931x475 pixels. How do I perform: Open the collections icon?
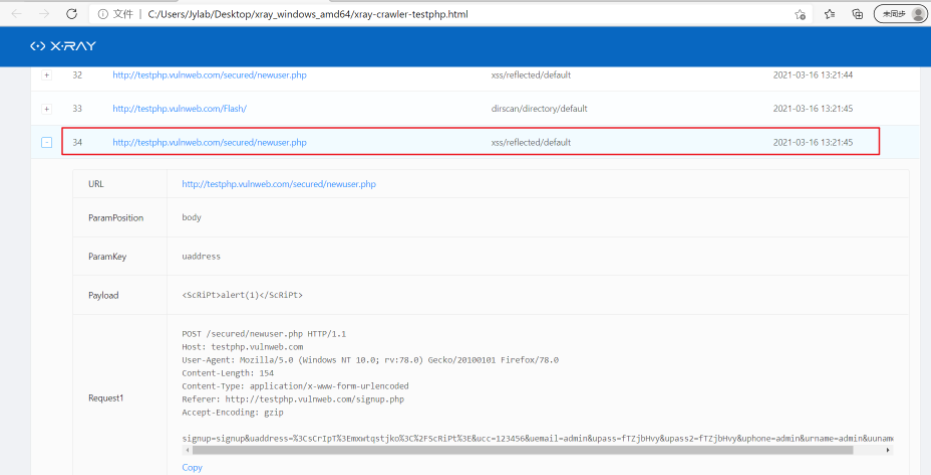(857, 14)
